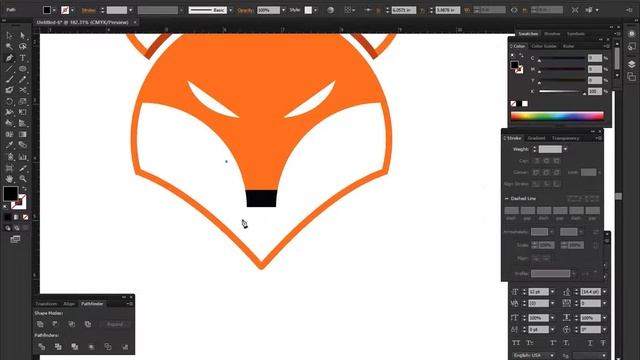Select the Gradient tool
The height and width of the screenshot is (360, 640).
[22, 134]
